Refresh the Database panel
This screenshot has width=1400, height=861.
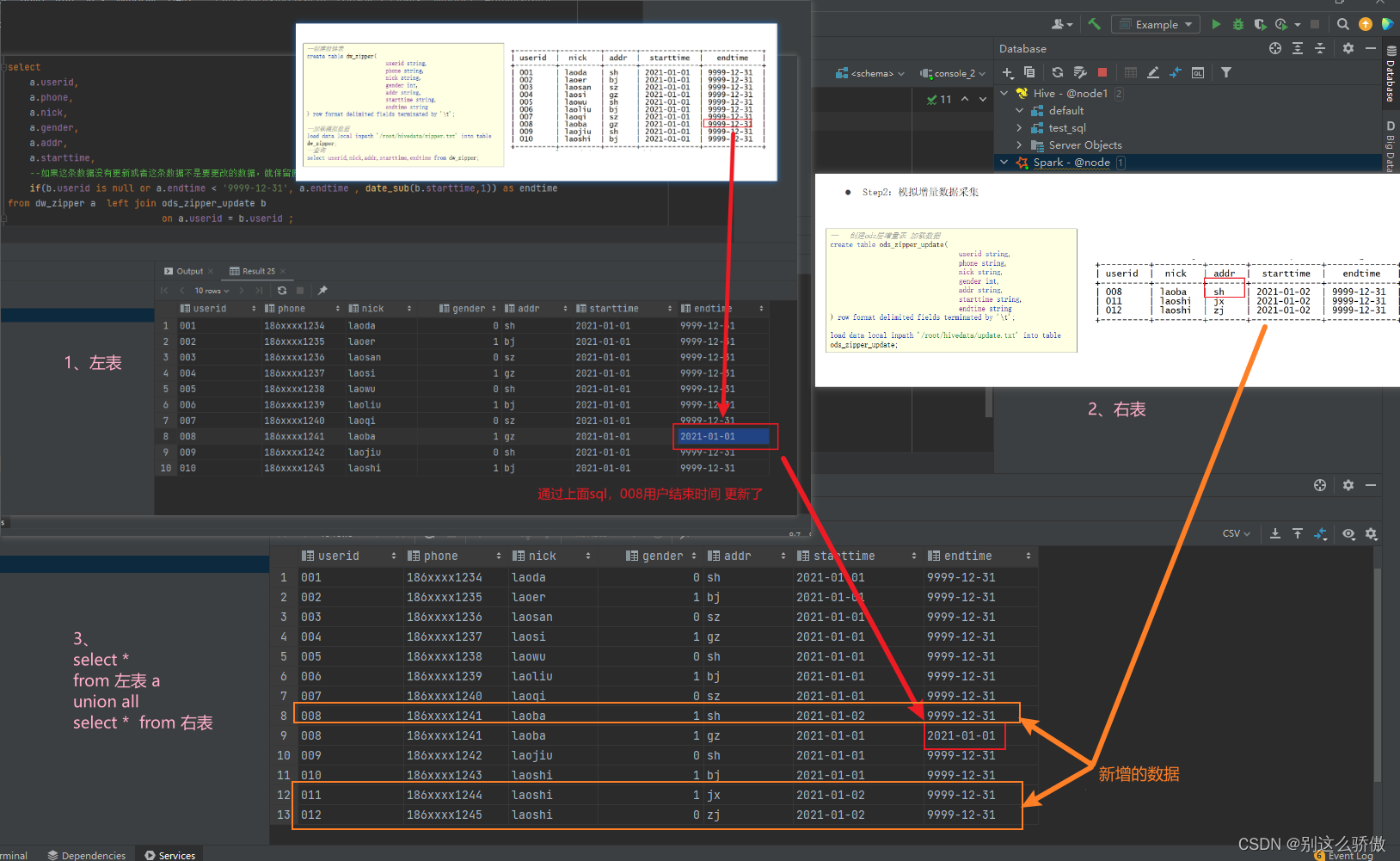(1058, 73)
